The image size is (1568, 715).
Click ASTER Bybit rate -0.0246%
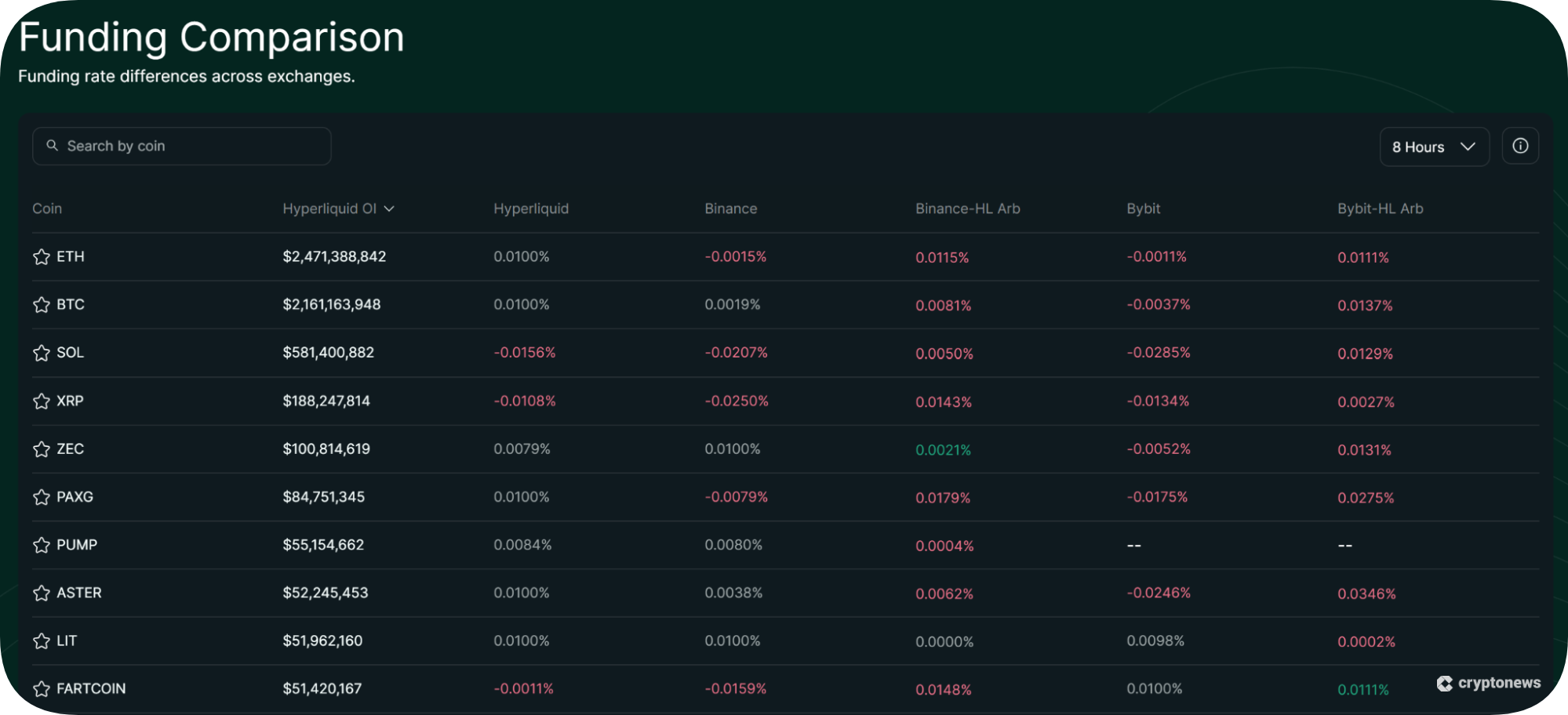click(x=1159, y=593)
